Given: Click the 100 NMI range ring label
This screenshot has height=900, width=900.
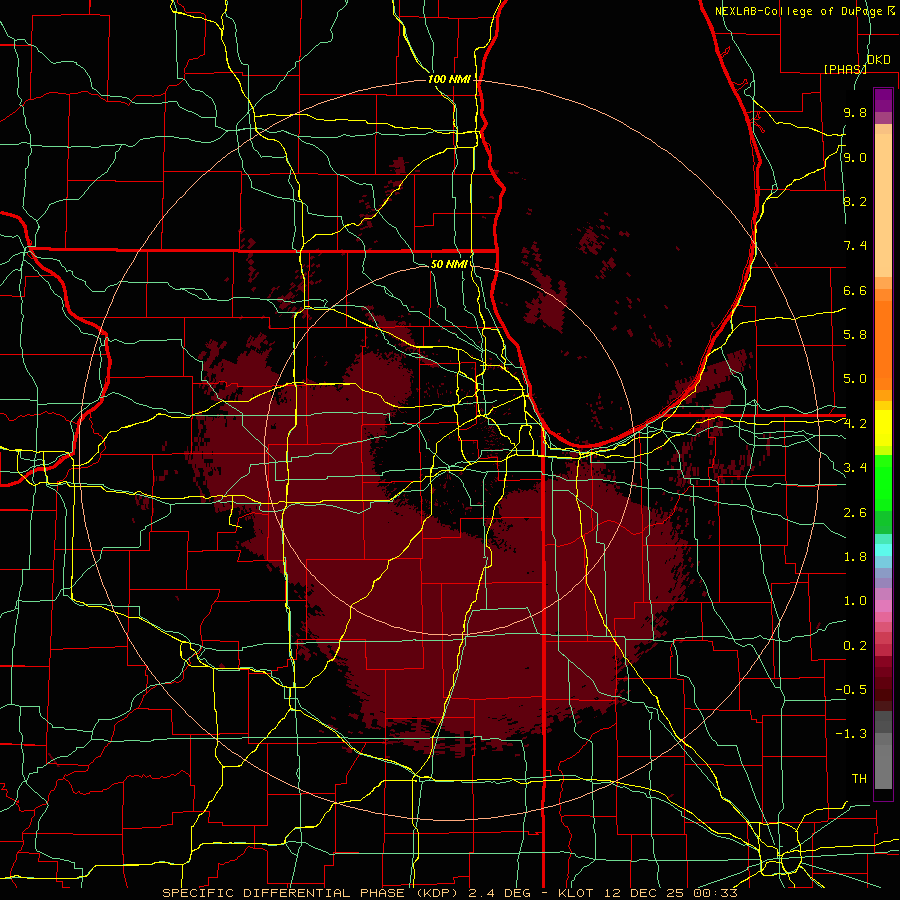Looking at the screenshot, I should point(449,79).
